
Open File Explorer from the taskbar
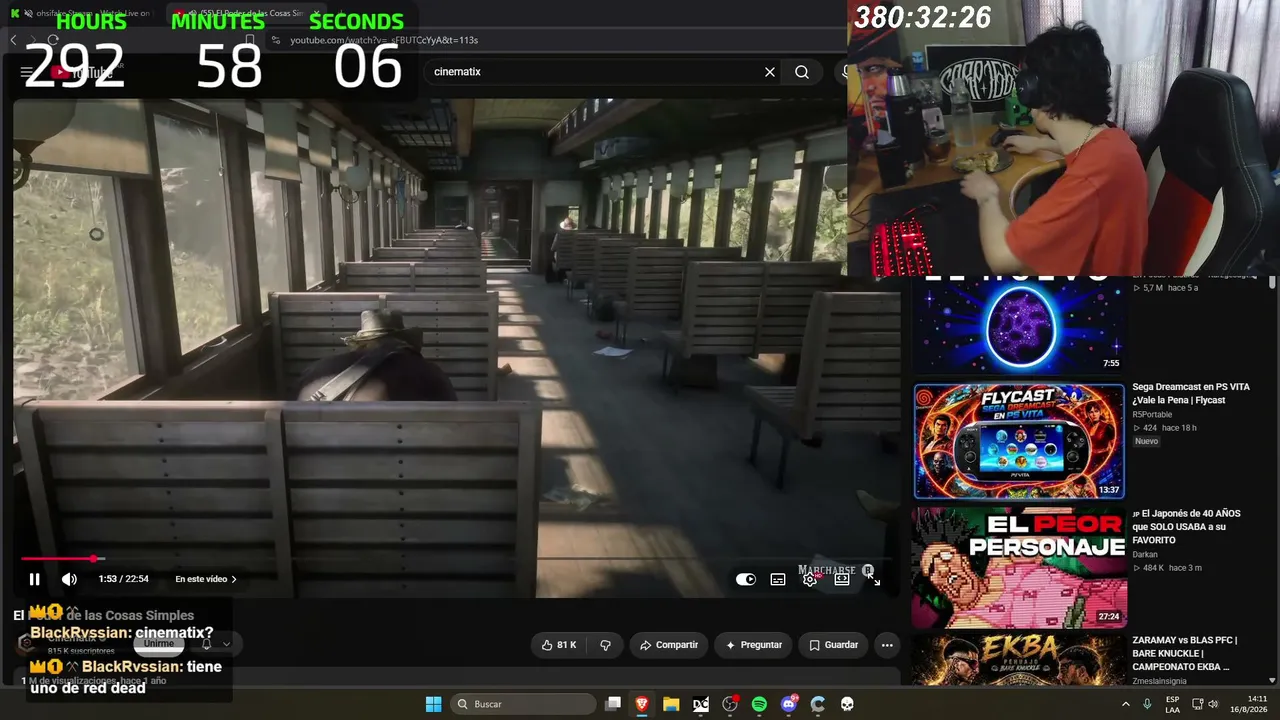pyautogui.click(x=671, y=704)
